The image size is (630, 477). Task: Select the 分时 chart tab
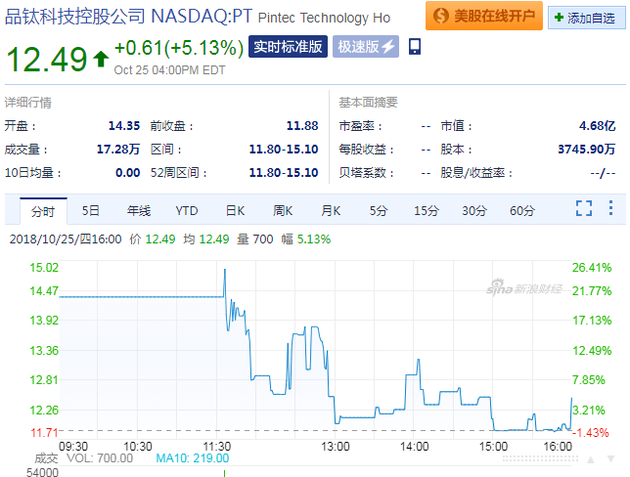[43, 211]
